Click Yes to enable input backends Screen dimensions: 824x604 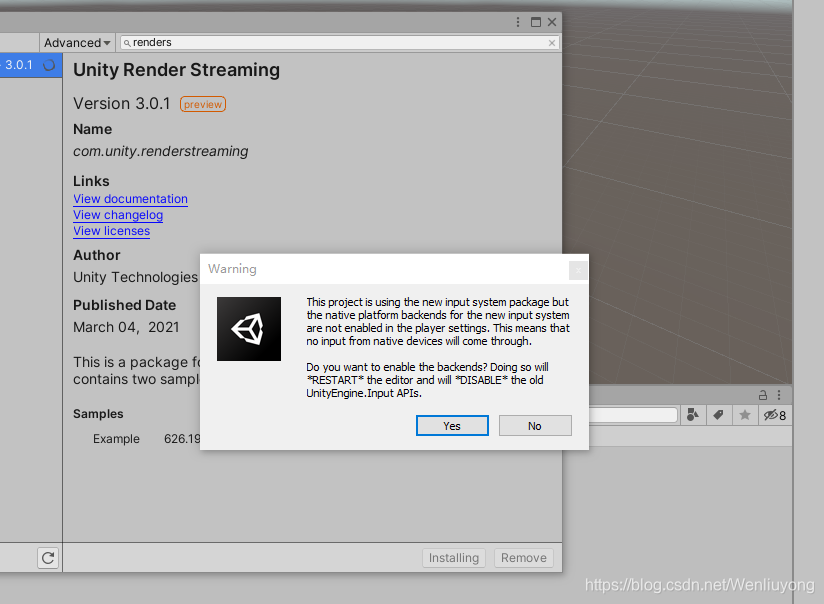(452, 426)
